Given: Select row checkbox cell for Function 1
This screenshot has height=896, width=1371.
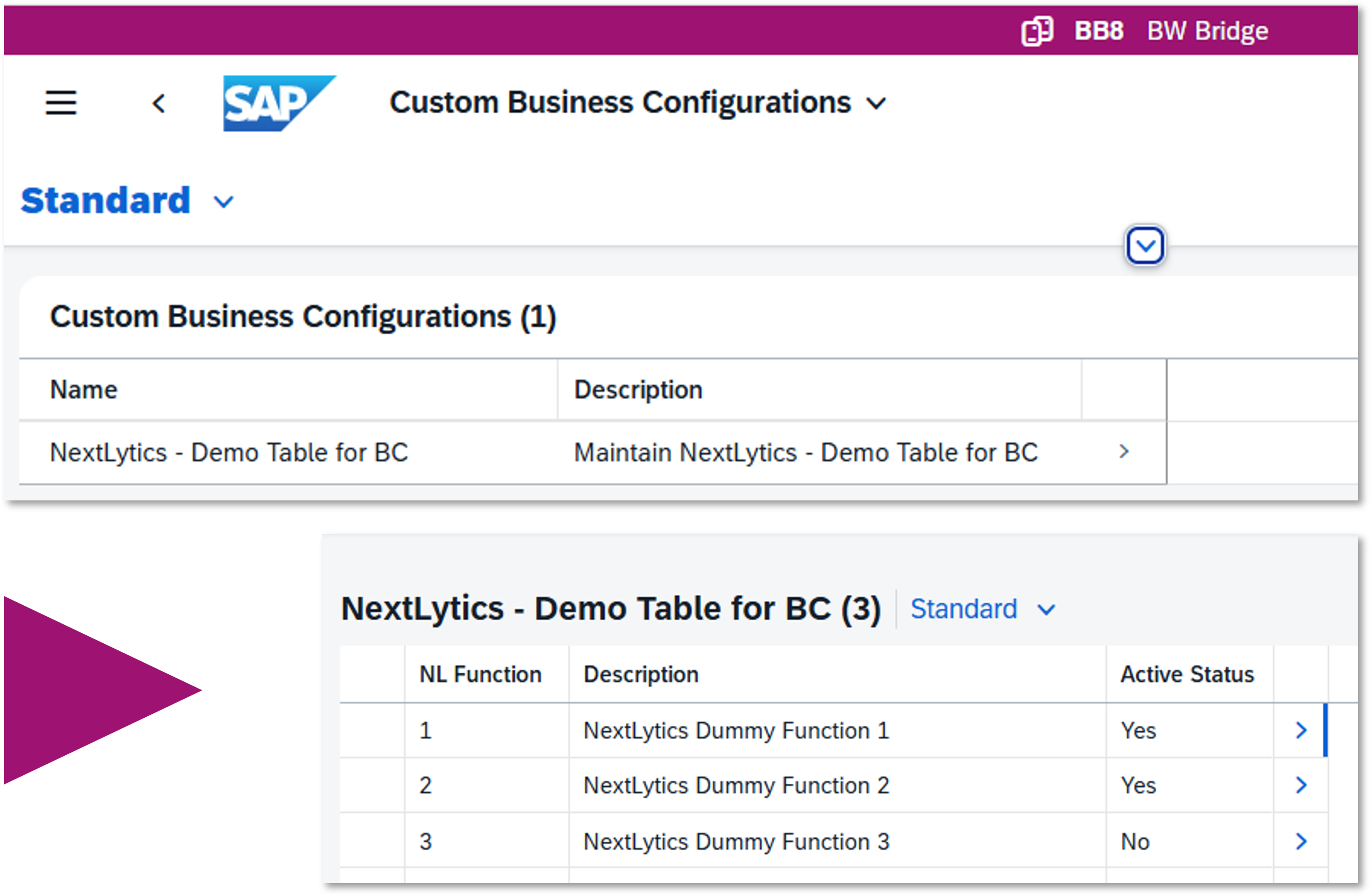Looking at the screenshot, I should [372, 730].
